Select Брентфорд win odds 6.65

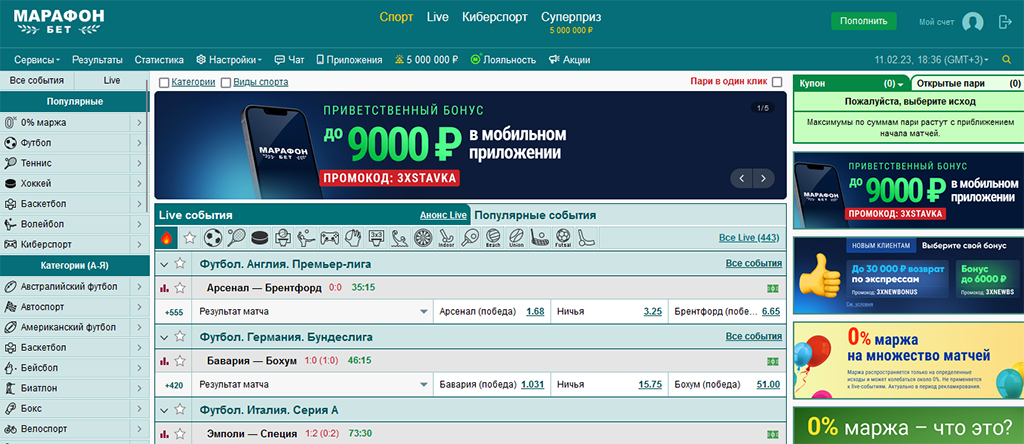coord(771,311)
